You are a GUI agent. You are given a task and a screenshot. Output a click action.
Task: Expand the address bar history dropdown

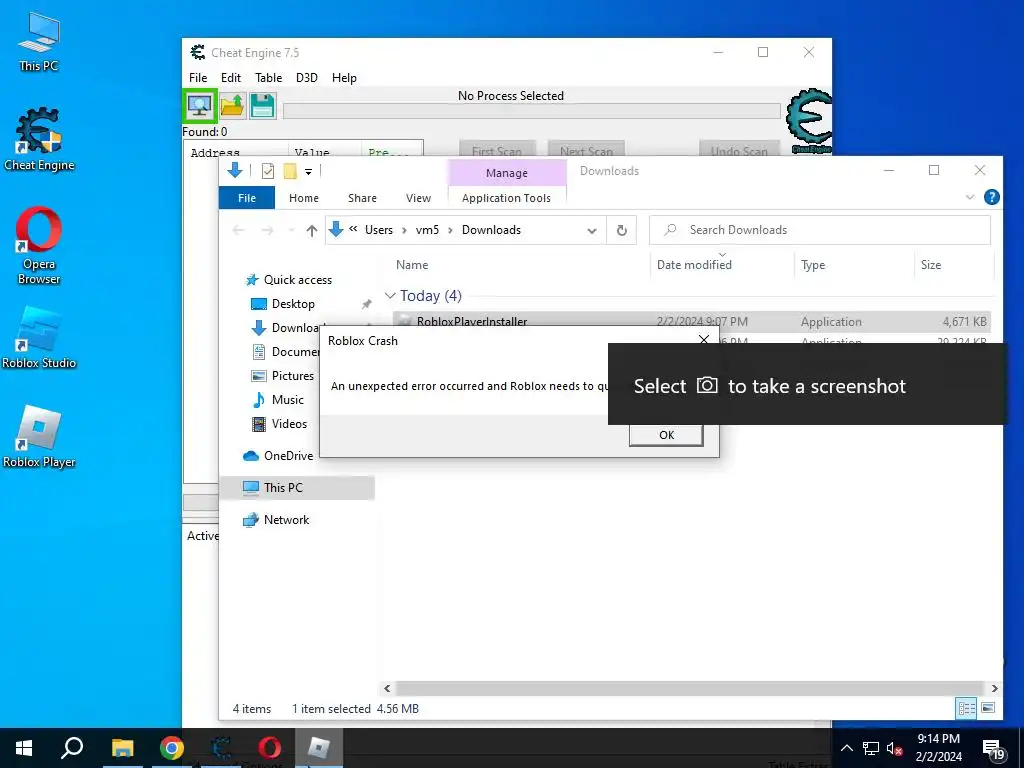click(x=592, y=231)
